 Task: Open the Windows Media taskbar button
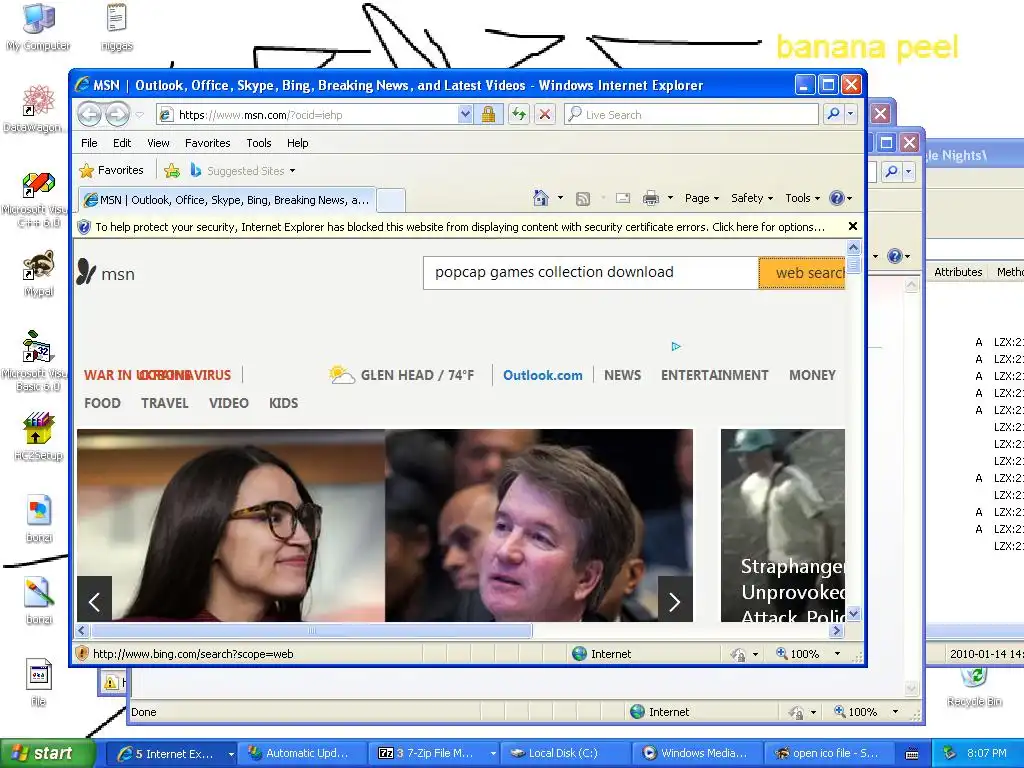696,754
